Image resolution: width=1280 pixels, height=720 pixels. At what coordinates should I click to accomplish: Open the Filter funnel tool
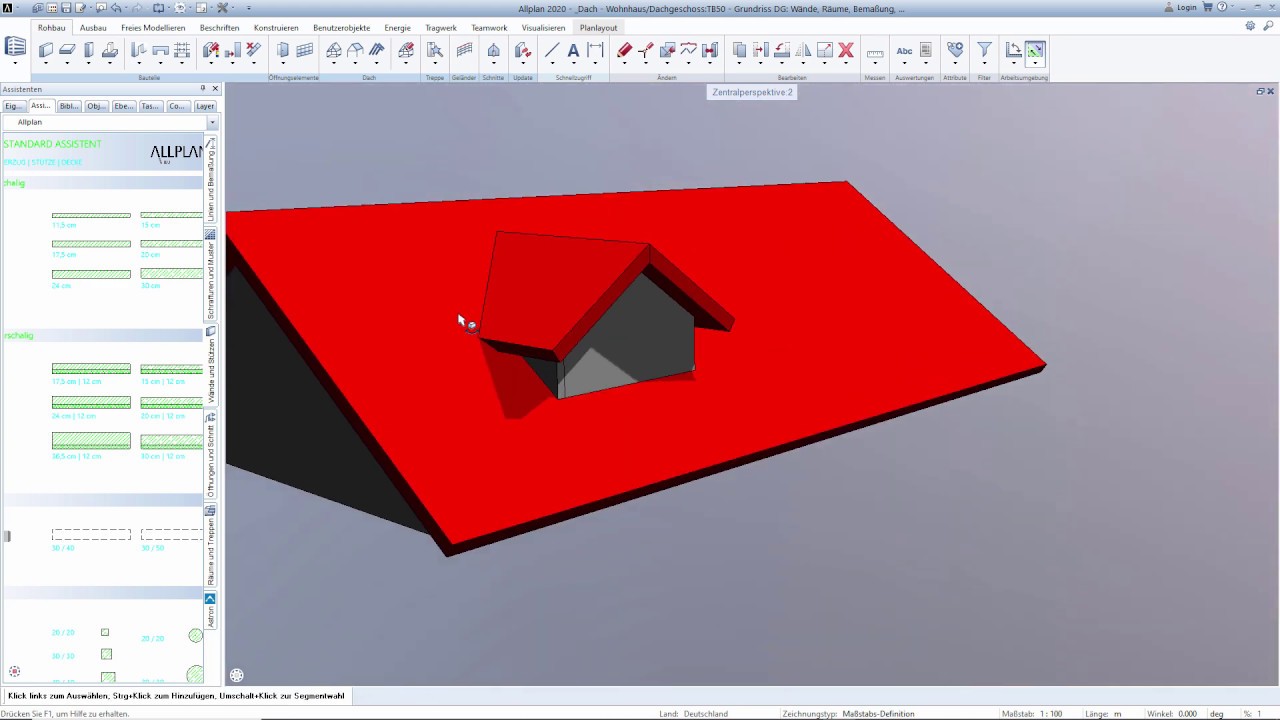984,49
